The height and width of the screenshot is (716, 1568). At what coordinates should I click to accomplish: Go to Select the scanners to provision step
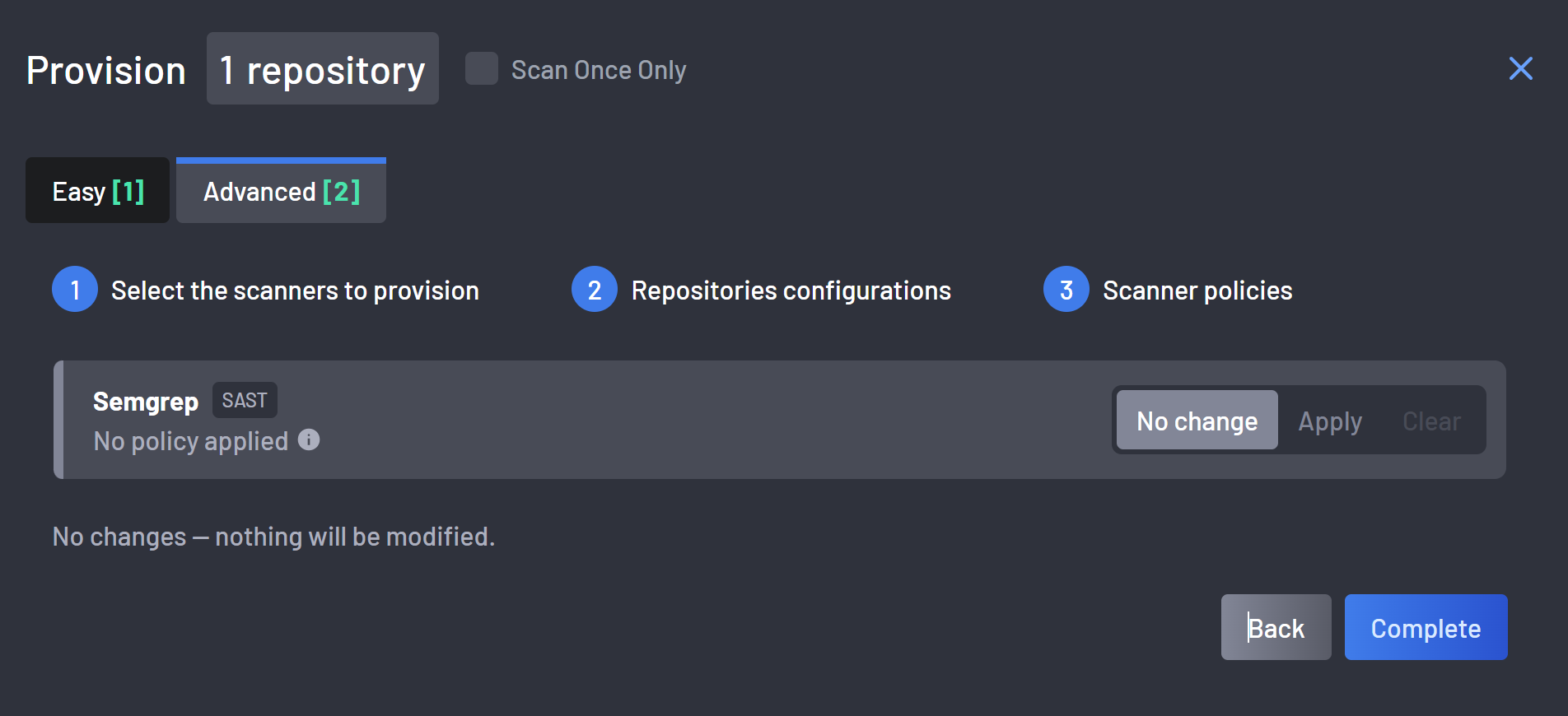[295, 291]
